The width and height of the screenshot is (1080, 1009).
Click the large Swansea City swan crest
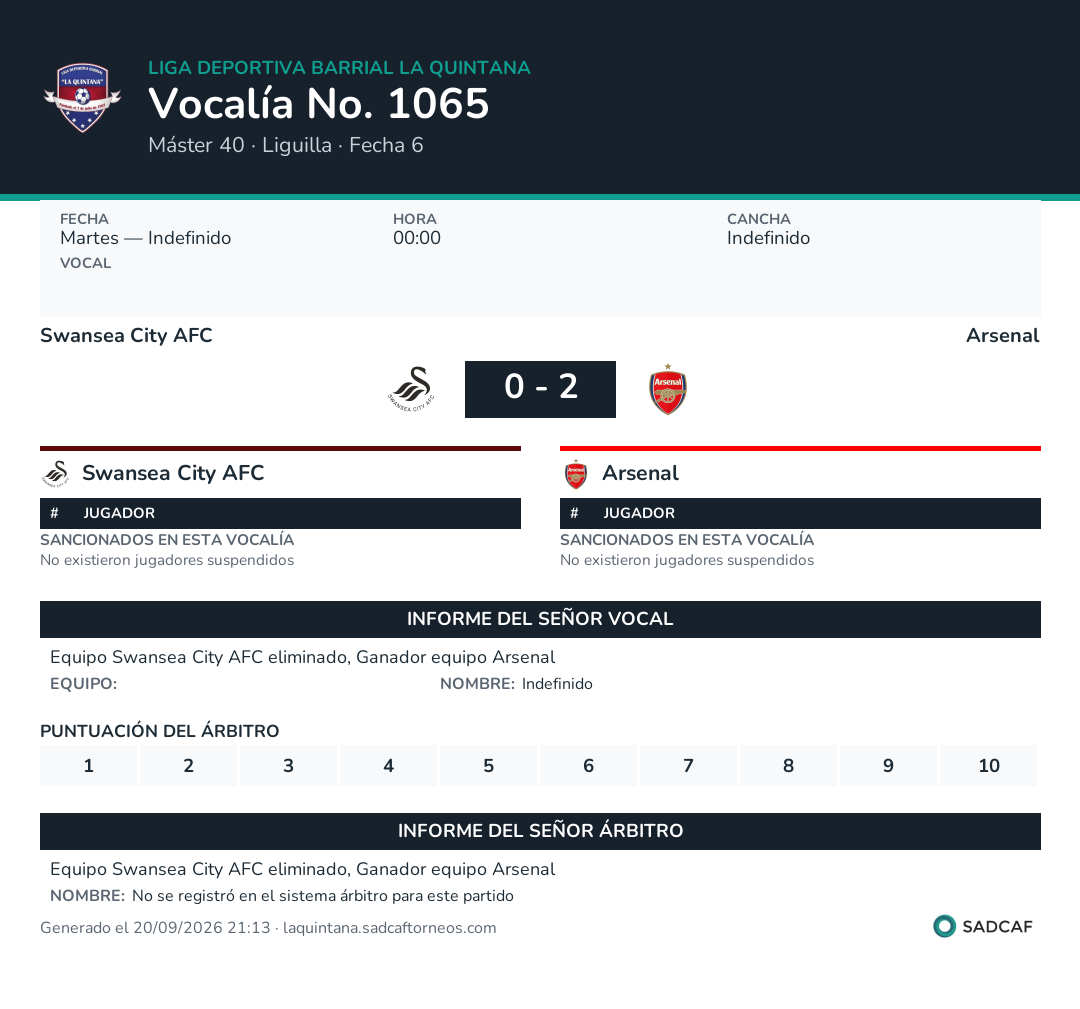(411, 389)
